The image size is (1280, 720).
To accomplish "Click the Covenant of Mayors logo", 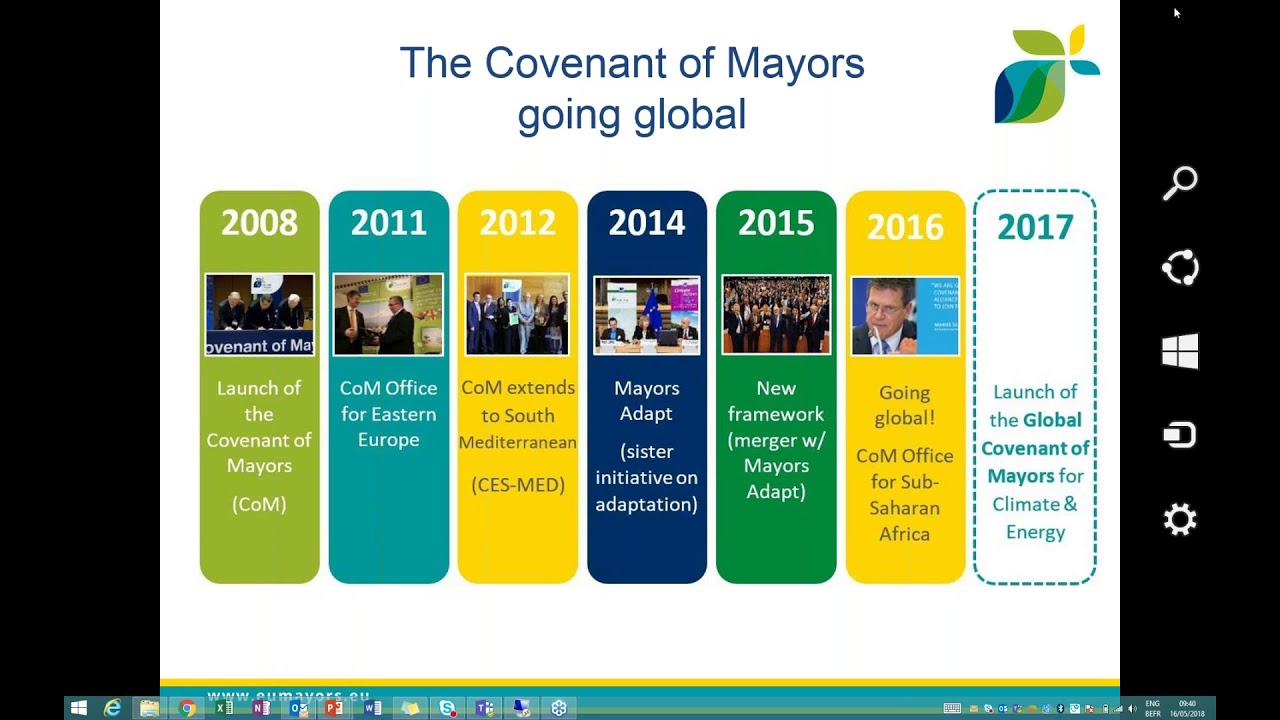I will pyautogui.click(x=1046, y=75).
